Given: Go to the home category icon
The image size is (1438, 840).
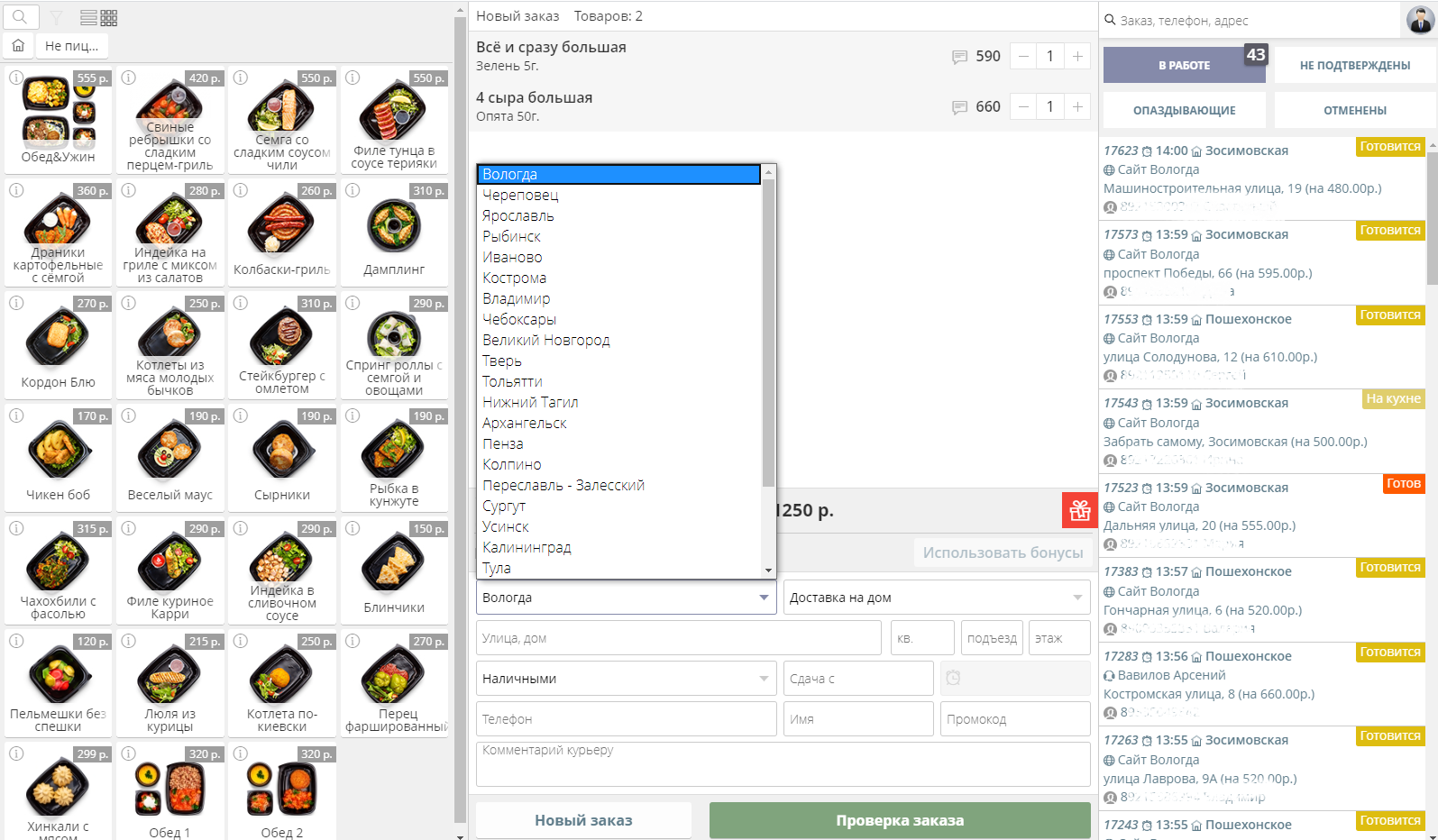Looking at the screenshot, I should click(18, 45).
